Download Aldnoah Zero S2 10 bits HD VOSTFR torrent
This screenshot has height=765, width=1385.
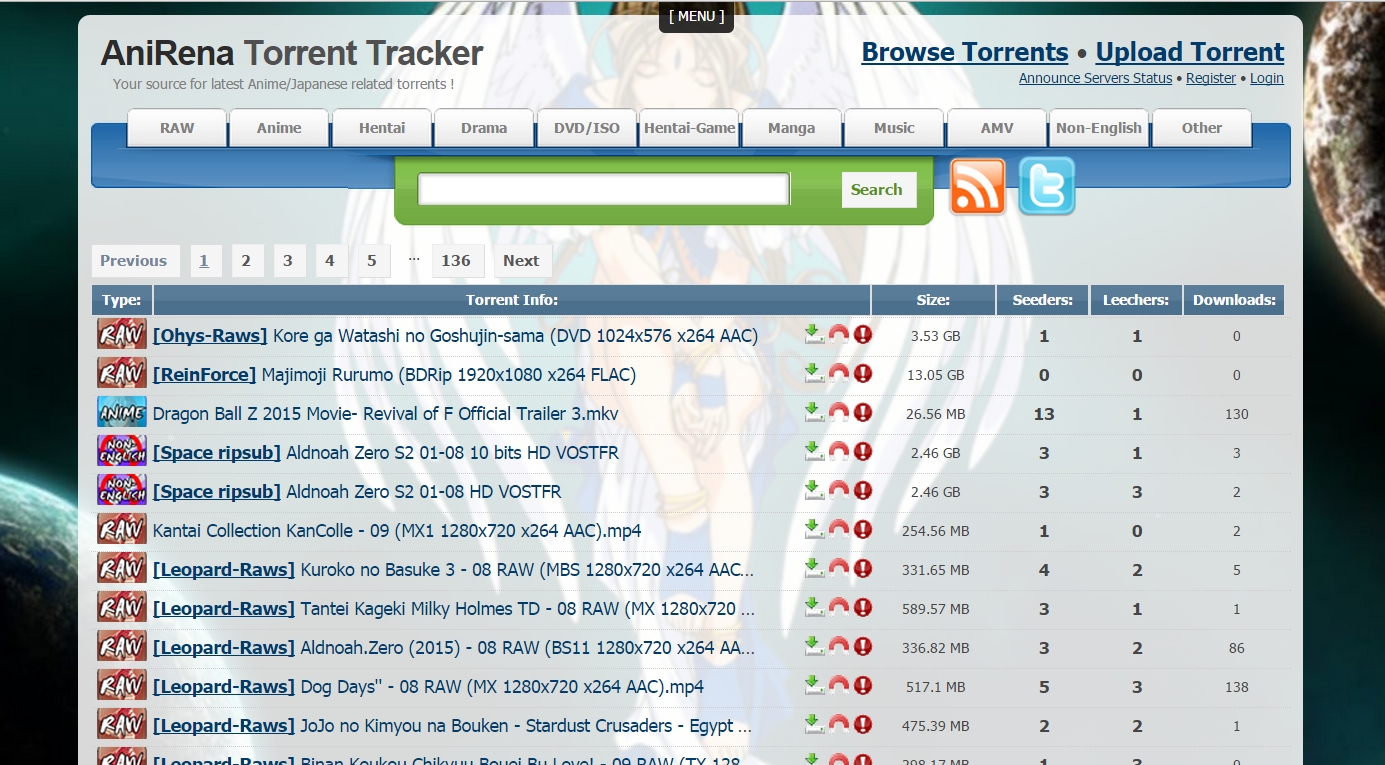coord(814,451)
